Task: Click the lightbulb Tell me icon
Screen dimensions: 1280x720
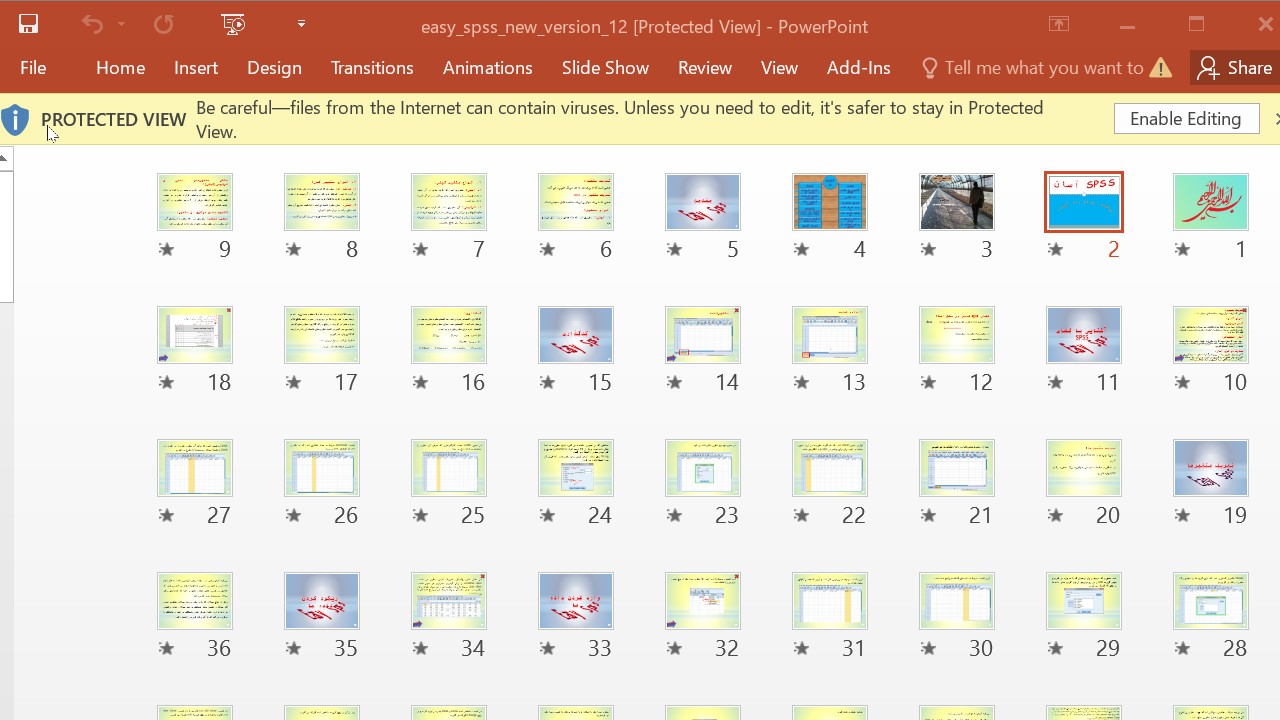Action: pyautogui.click(x=930, y=68)
